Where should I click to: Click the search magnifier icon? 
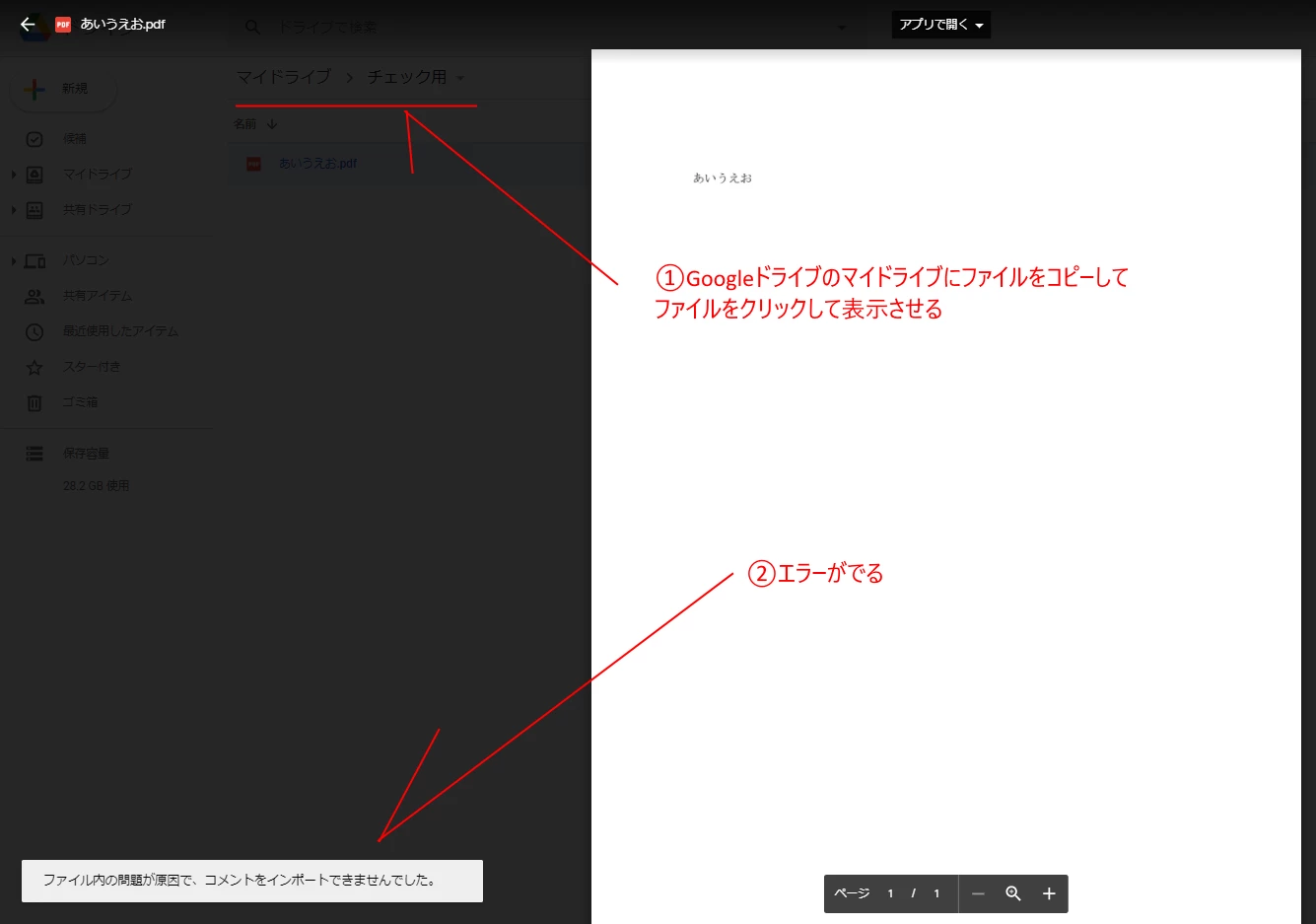[x=253, y=28]
